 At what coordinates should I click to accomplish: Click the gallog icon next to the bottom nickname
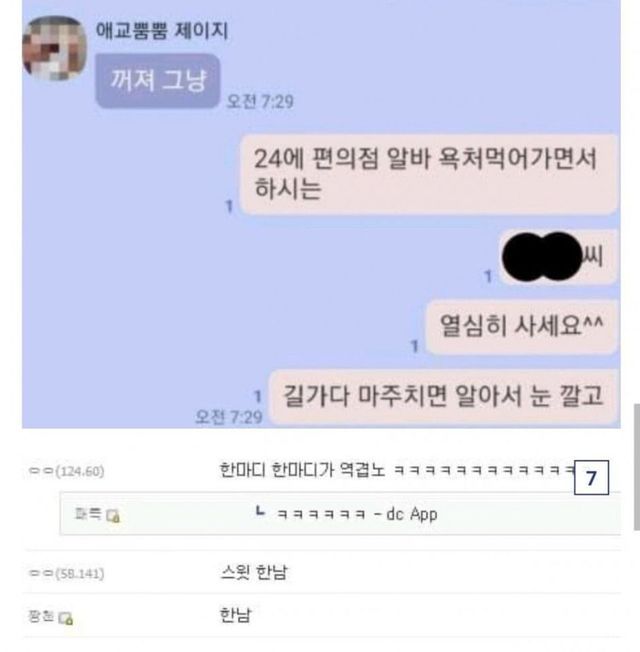66,618
